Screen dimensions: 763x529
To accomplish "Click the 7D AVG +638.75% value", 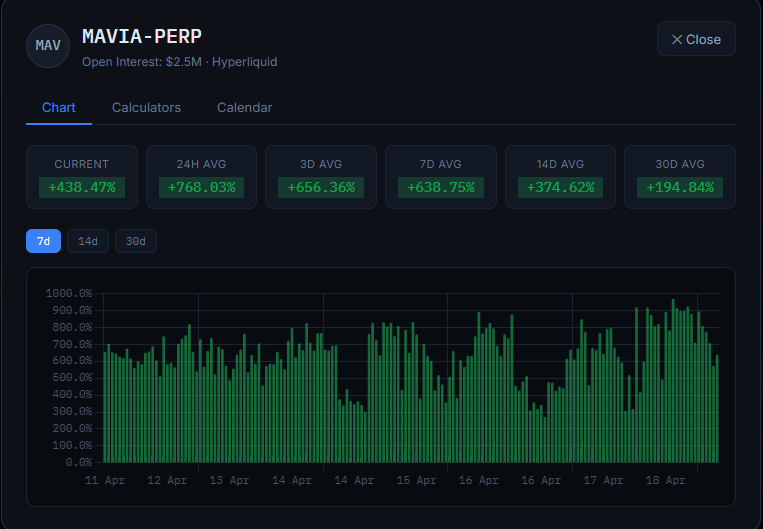I will (x=441, y=187).
